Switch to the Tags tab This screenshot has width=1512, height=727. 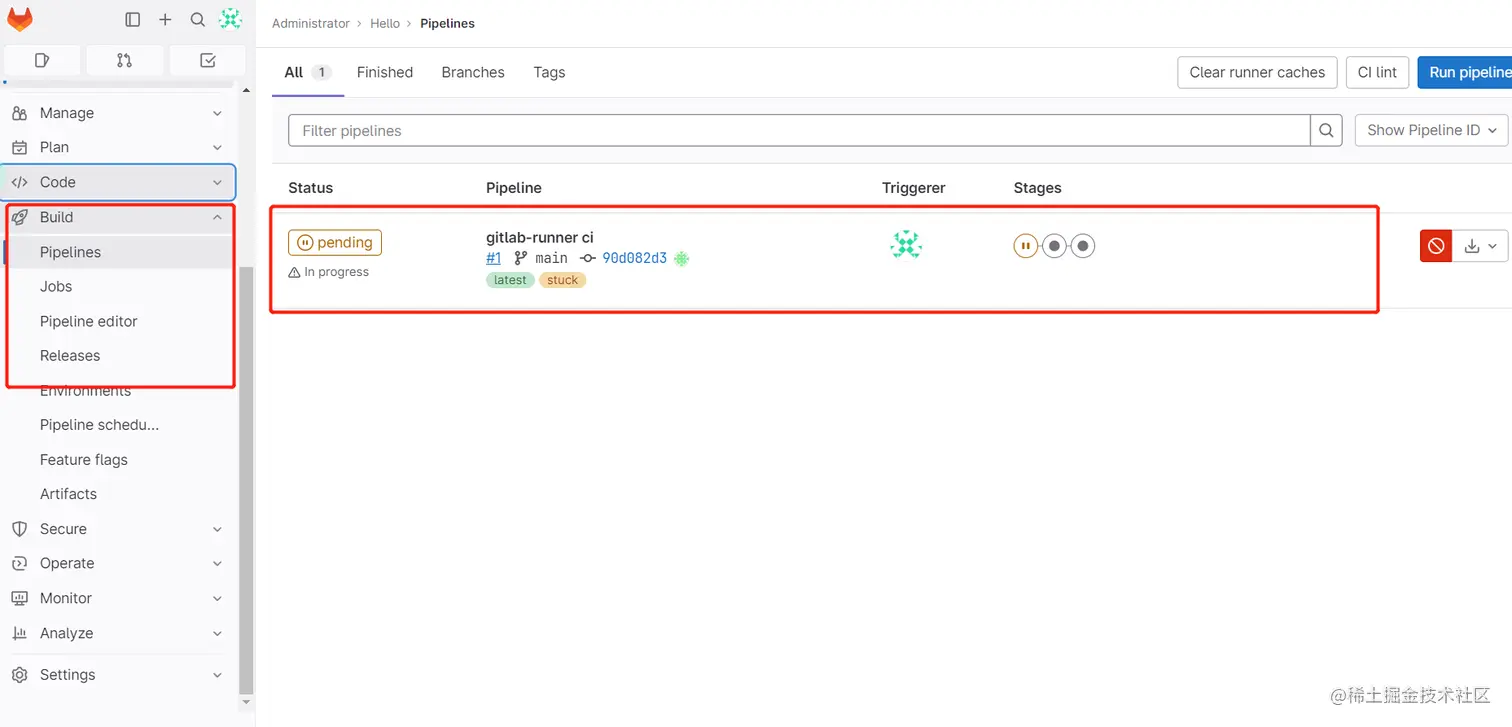[549, 72]
